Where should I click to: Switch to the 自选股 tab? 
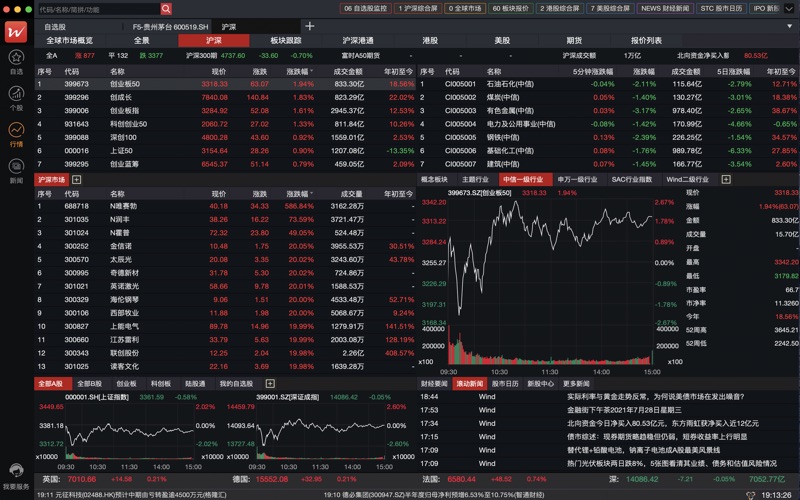[55, 27]
